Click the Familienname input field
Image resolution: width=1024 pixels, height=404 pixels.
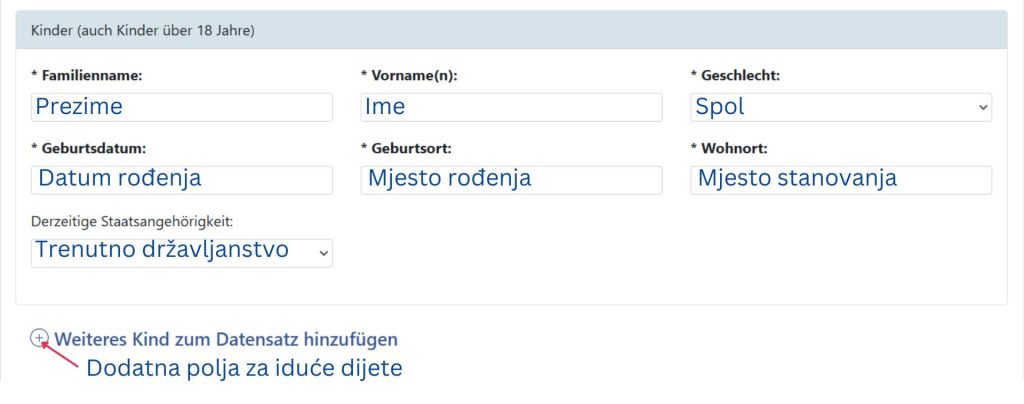click(x=182, y=107)
